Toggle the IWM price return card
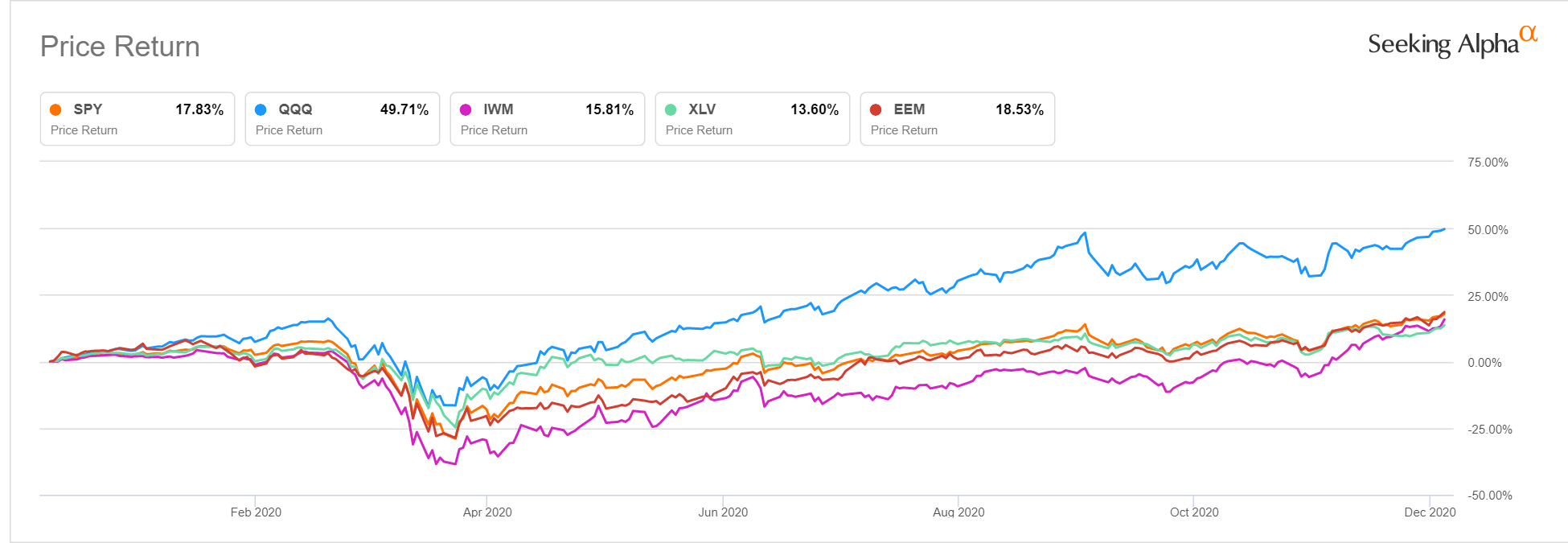1568x543 pixels. pos(548,119)
